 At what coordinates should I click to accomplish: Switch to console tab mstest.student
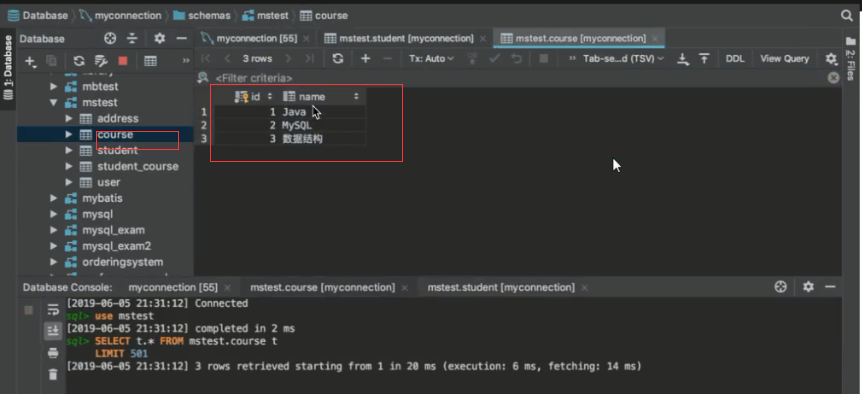501,287
